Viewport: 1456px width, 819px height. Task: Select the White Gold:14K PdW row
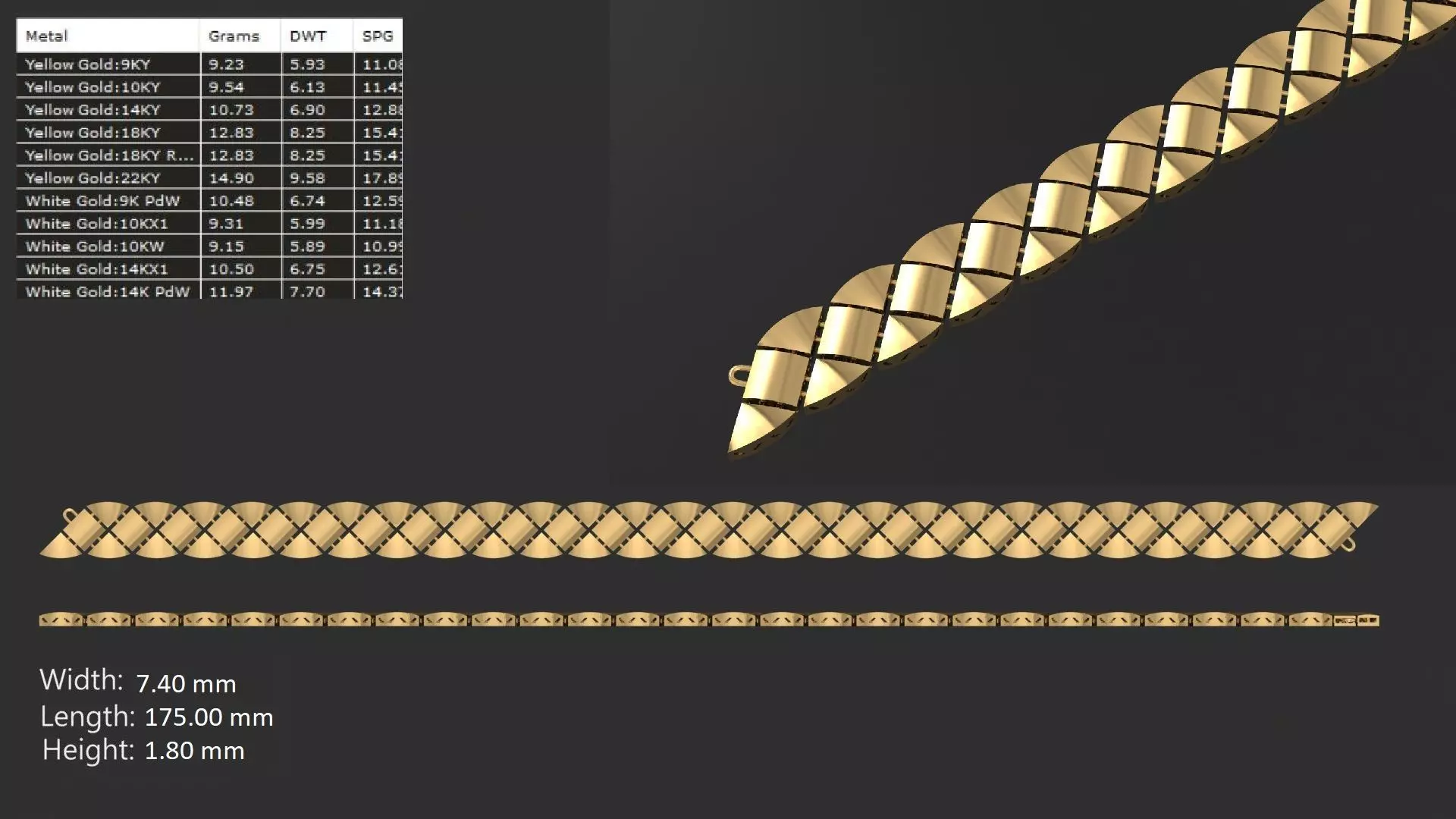(107, 291)
